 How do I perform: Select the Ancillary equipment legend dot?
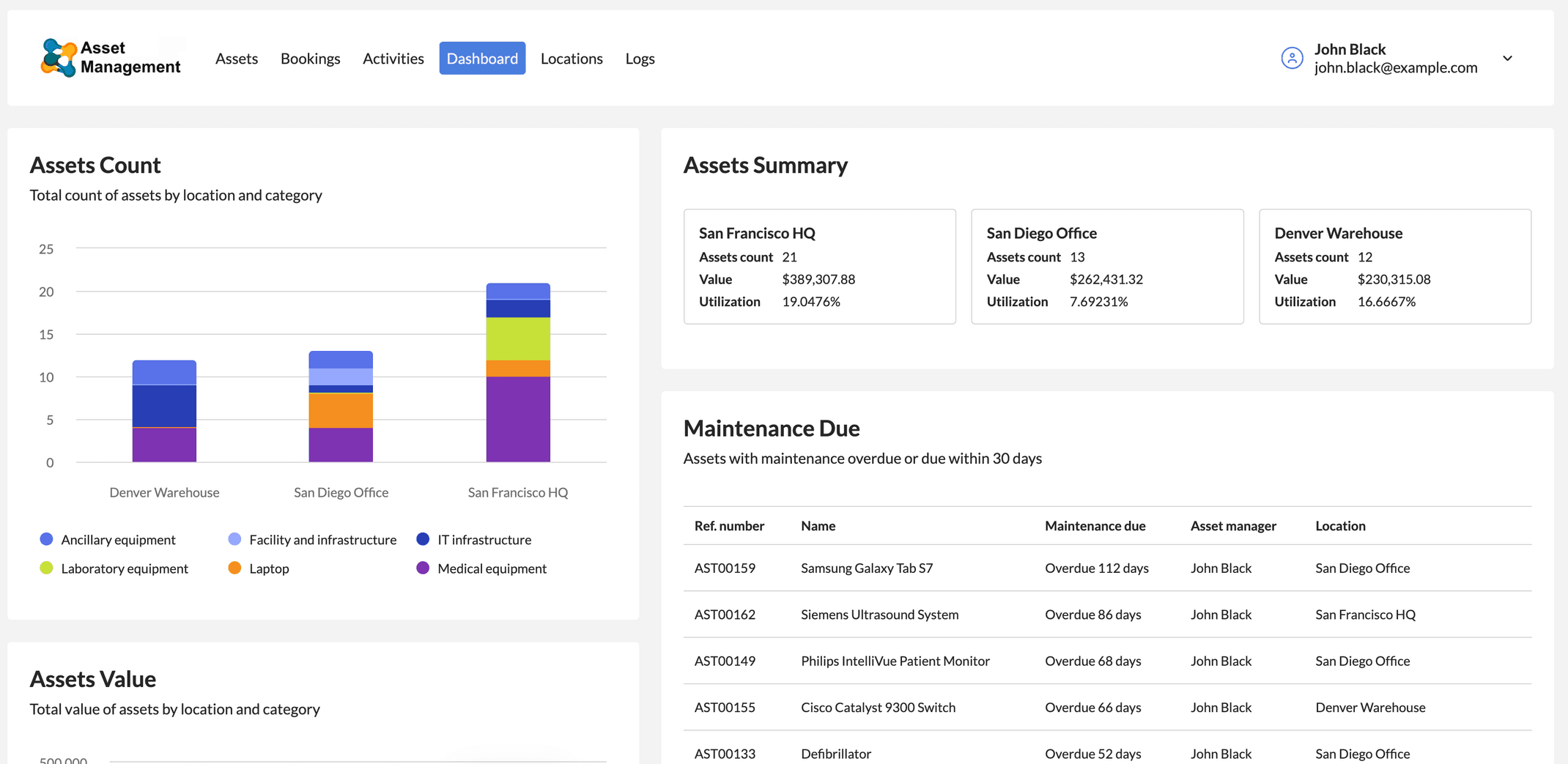(x=46, y=539)
